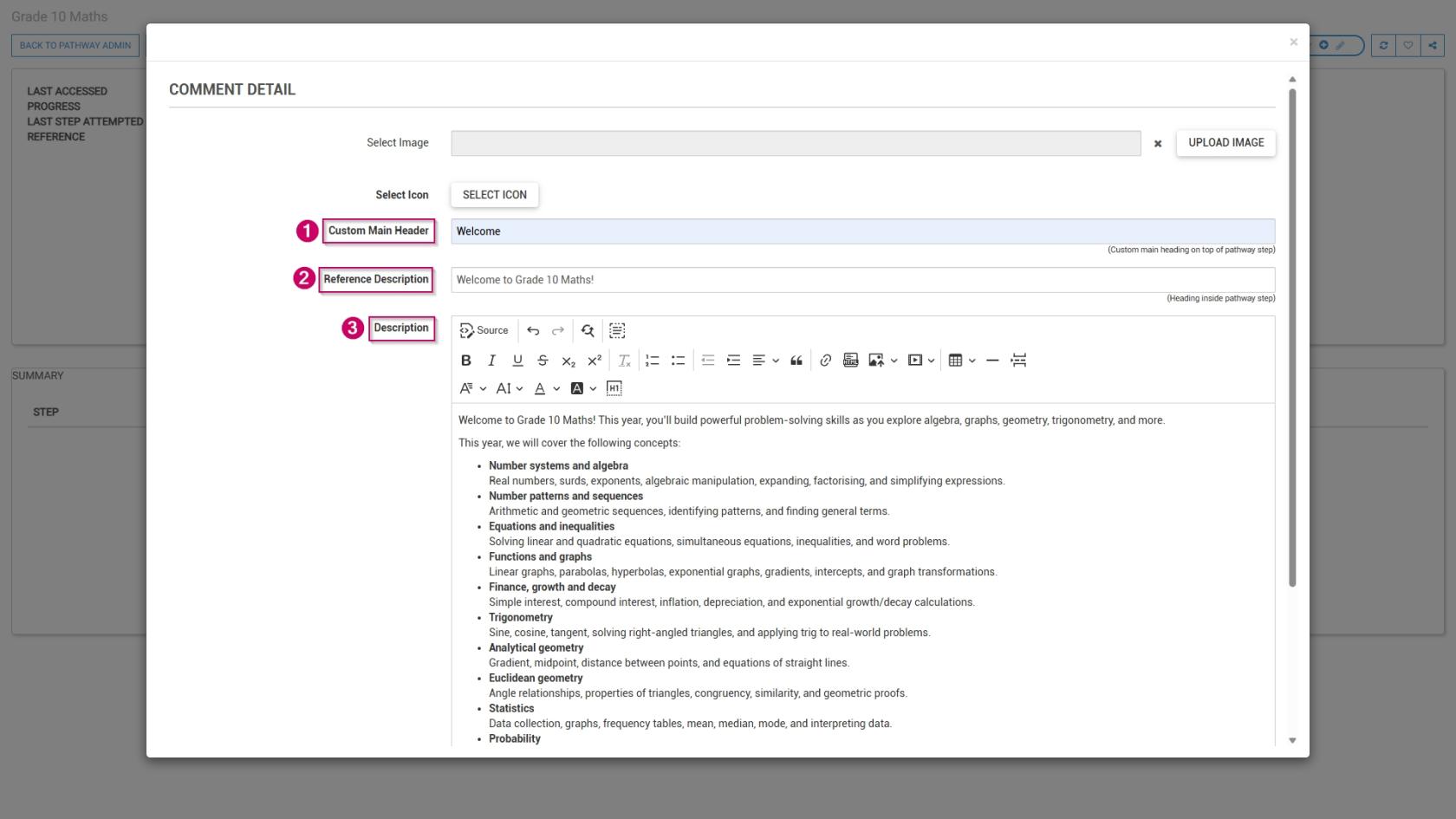The height and width of the screenshot is (819, 1456).
Task: Click the Undo arrow icon
Action: (x=533, y=330)
